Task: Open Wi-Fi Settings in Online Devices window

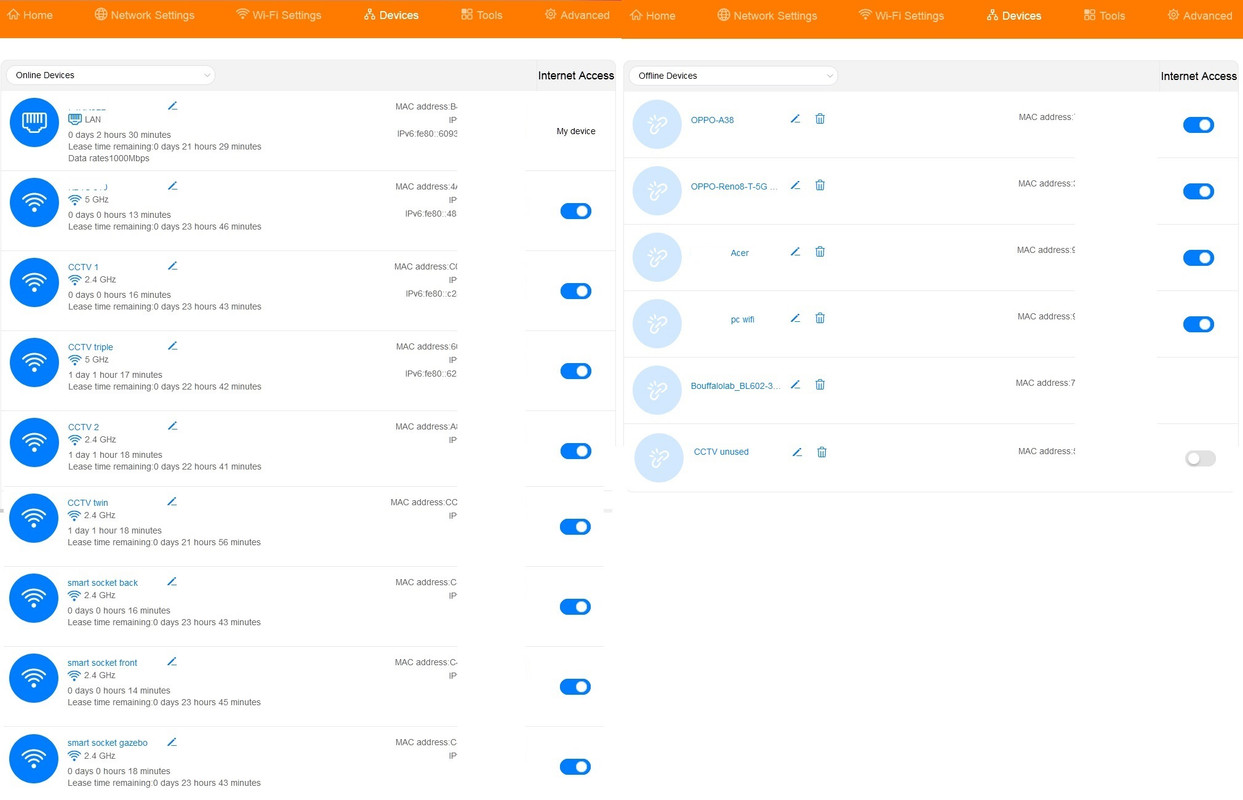Action: (278, 15)
